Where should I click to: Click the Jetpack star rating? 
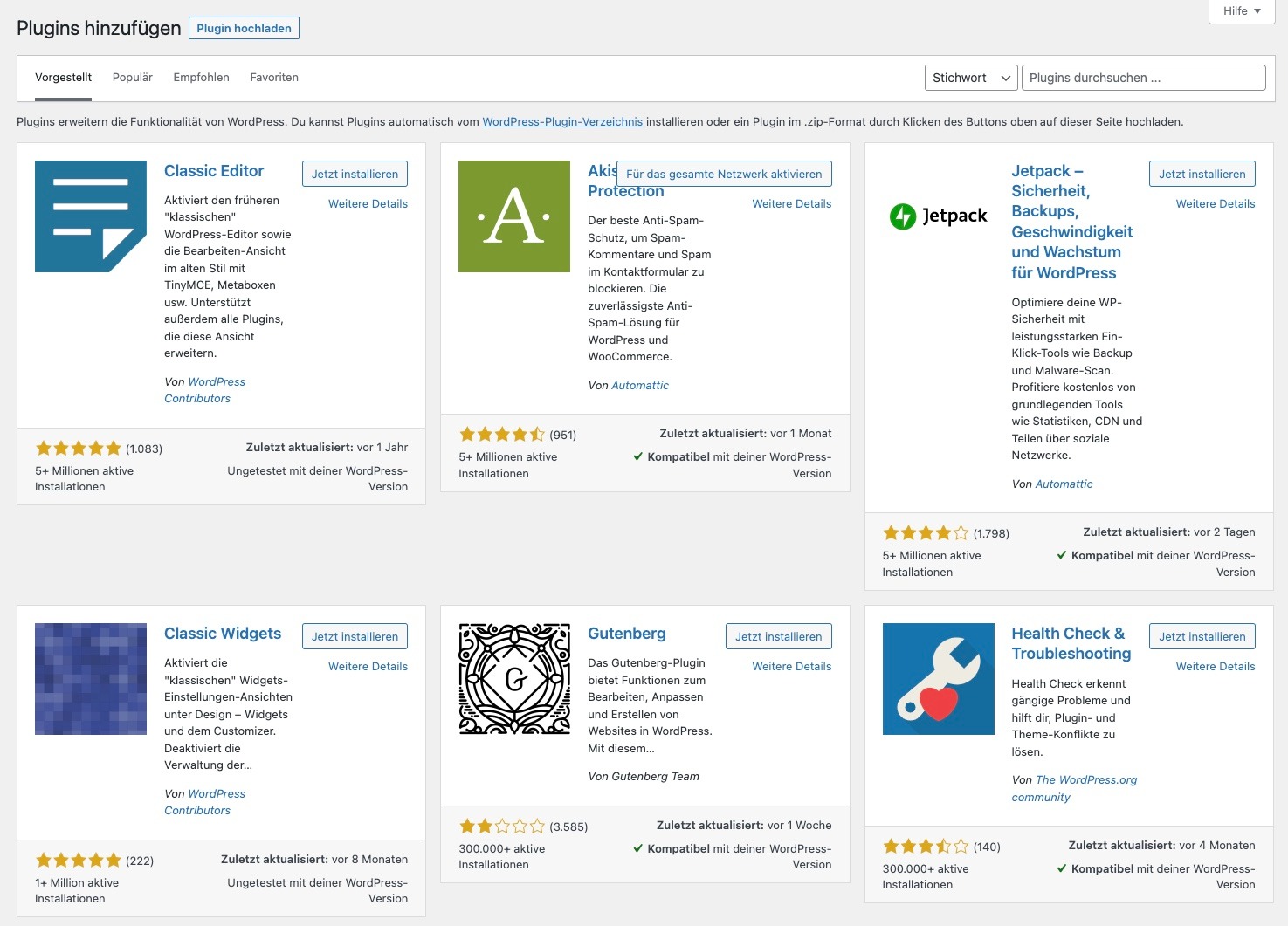pyautogui.click(x=926, y=533)
